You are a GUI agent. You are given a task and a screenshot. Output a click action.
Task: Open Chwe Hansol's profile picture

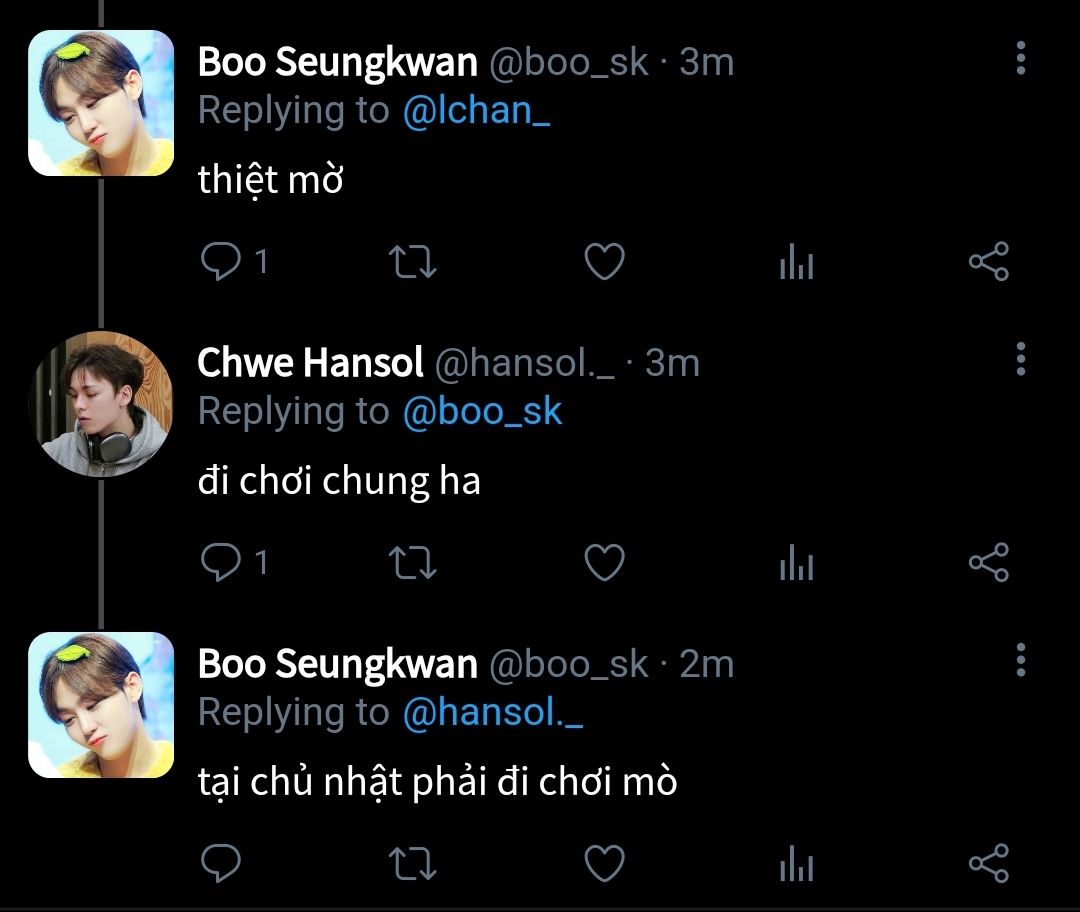(101, 403)
